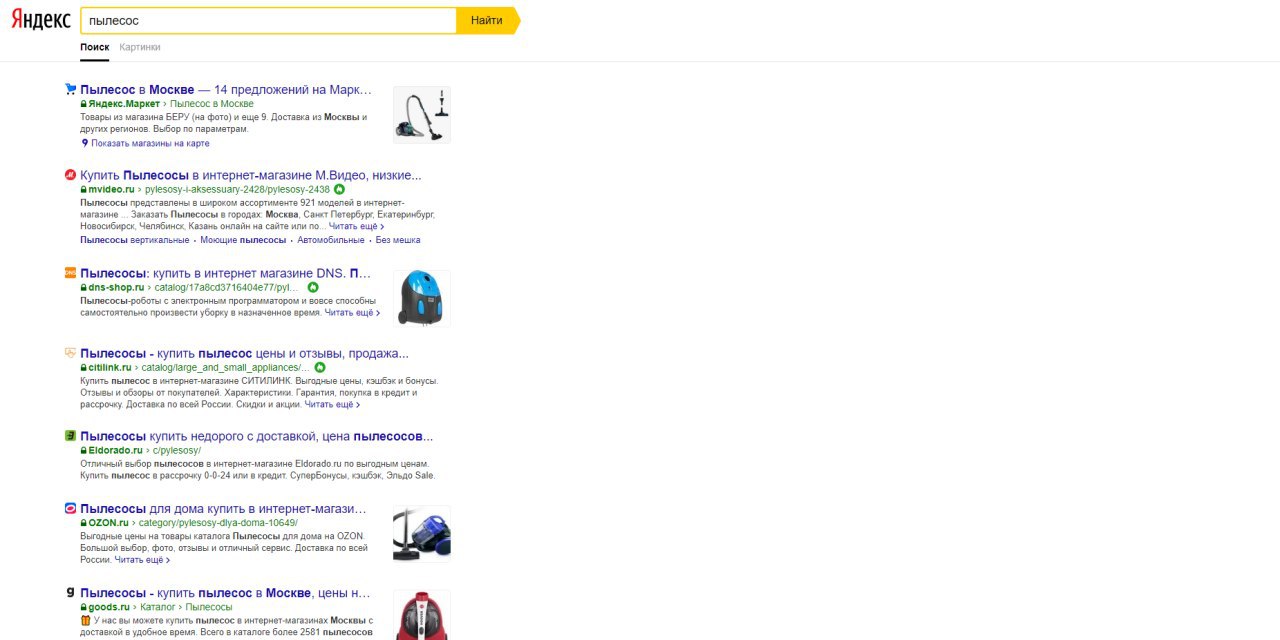
Task: Open the Каталог breadcrumb on goods.ru
Action: click(158, 606)
